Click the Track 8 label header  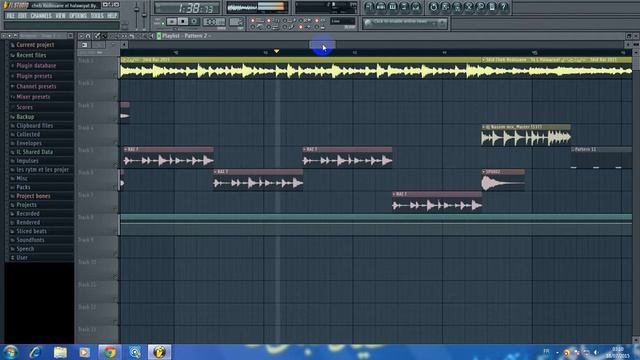pyautogui.click(x=97, y=225)
